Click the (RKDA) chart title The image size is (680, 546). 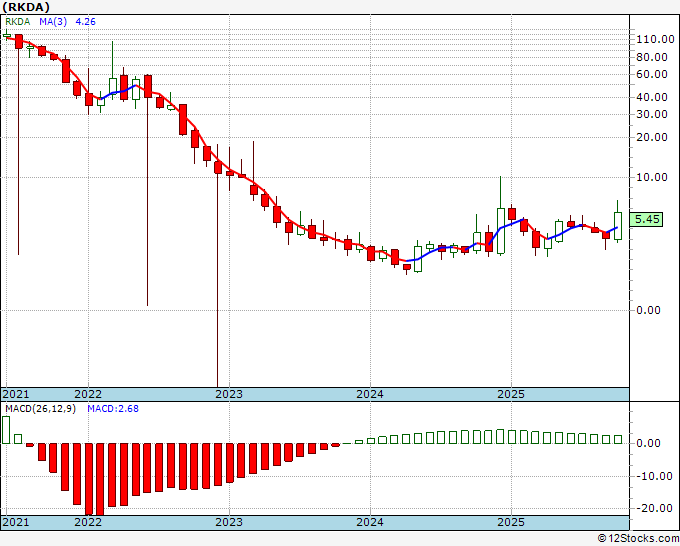[x=26, y=7]
